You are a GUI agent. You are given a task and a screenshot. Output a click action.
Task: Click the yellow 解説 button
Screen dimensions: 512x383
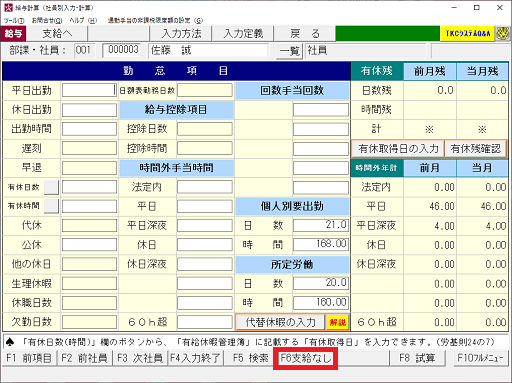point(338,322)
